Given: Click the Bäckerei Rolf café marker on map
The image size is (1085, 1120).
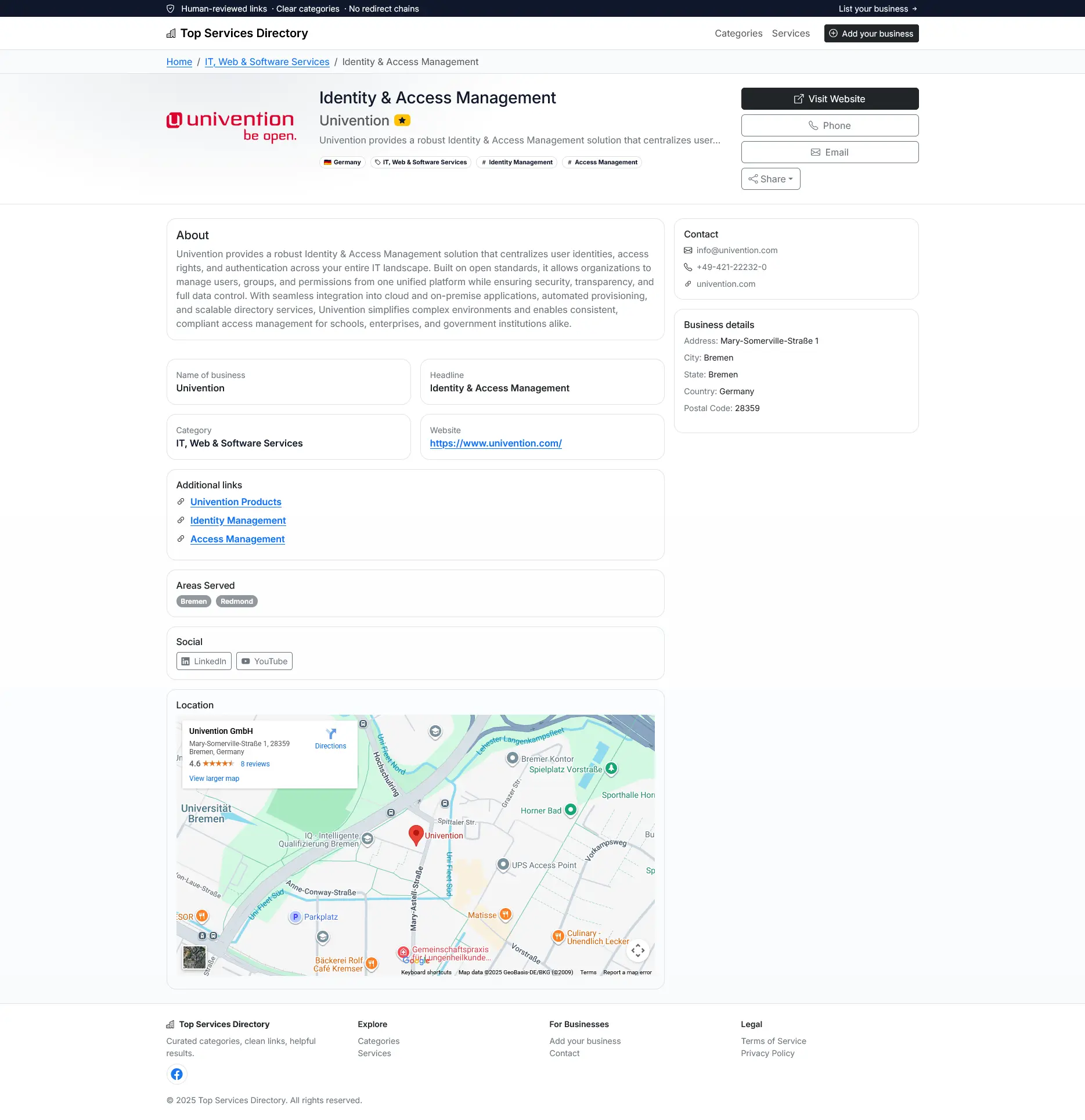Looking at the screenshot, I should 372,964.
